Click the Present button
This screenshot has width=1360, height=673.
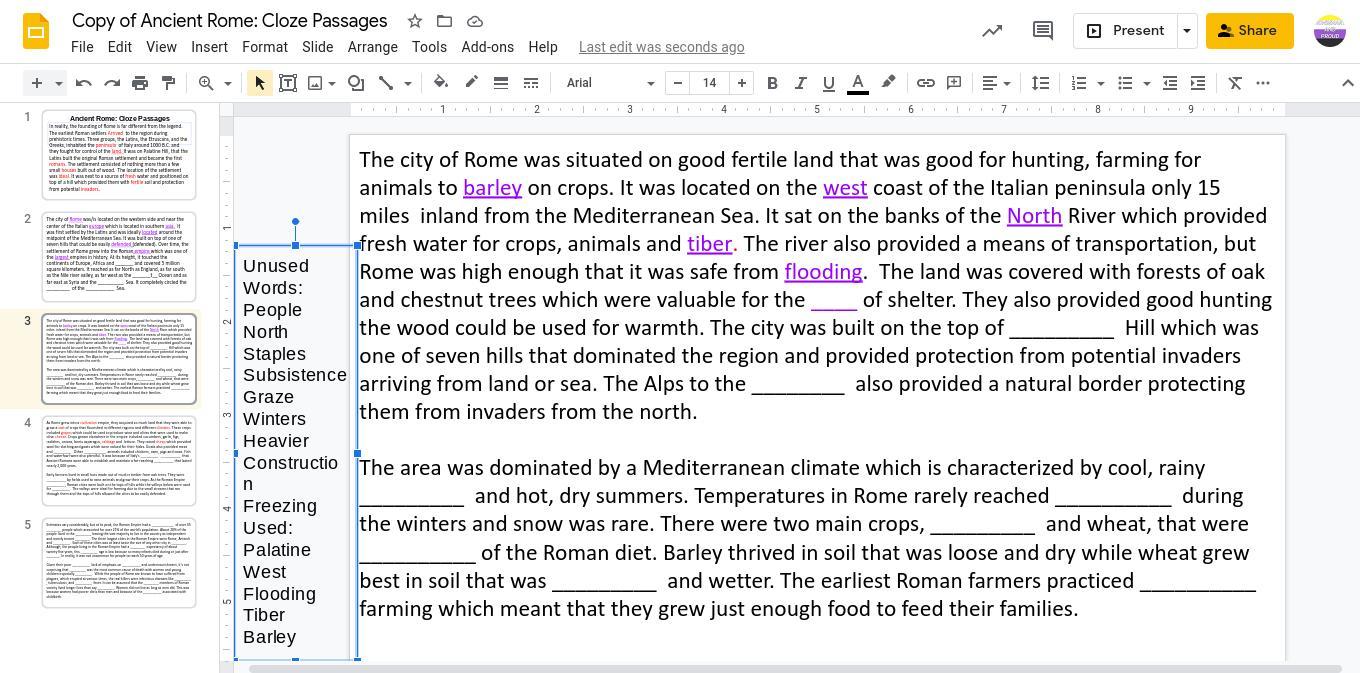tap(1125, 31)
